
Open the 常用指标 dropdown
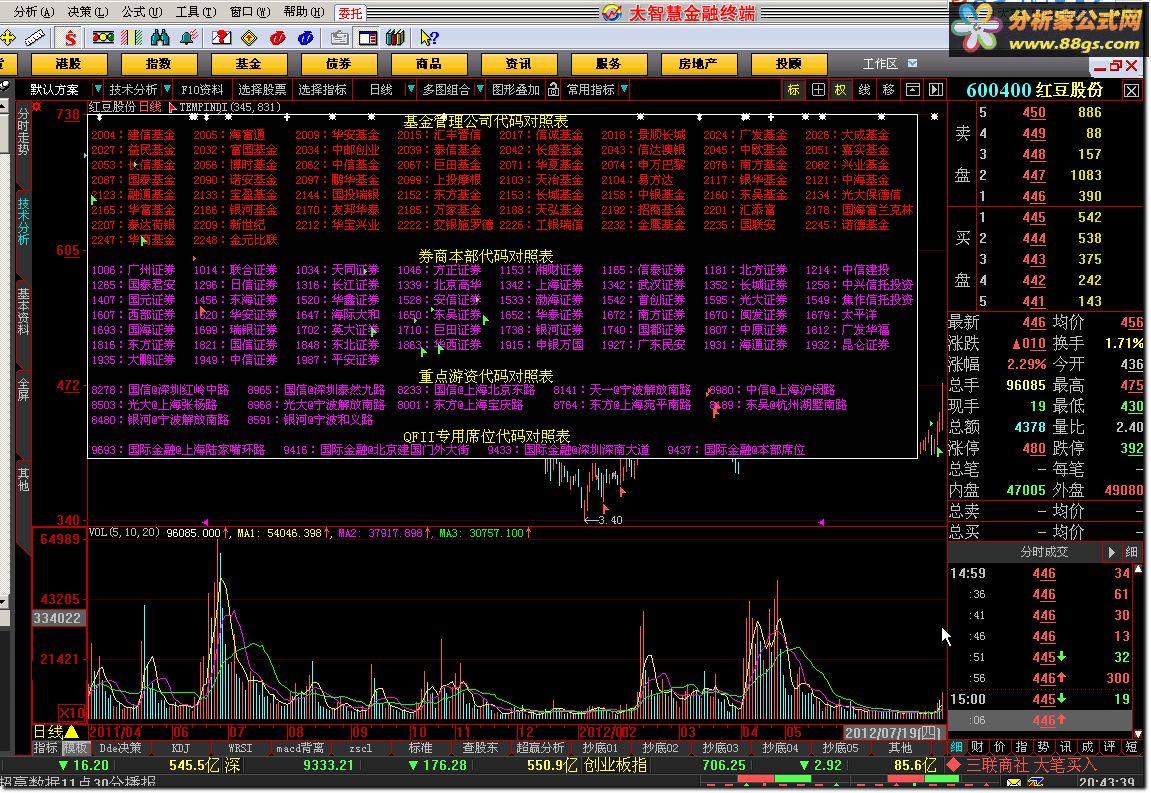(624, 89)
